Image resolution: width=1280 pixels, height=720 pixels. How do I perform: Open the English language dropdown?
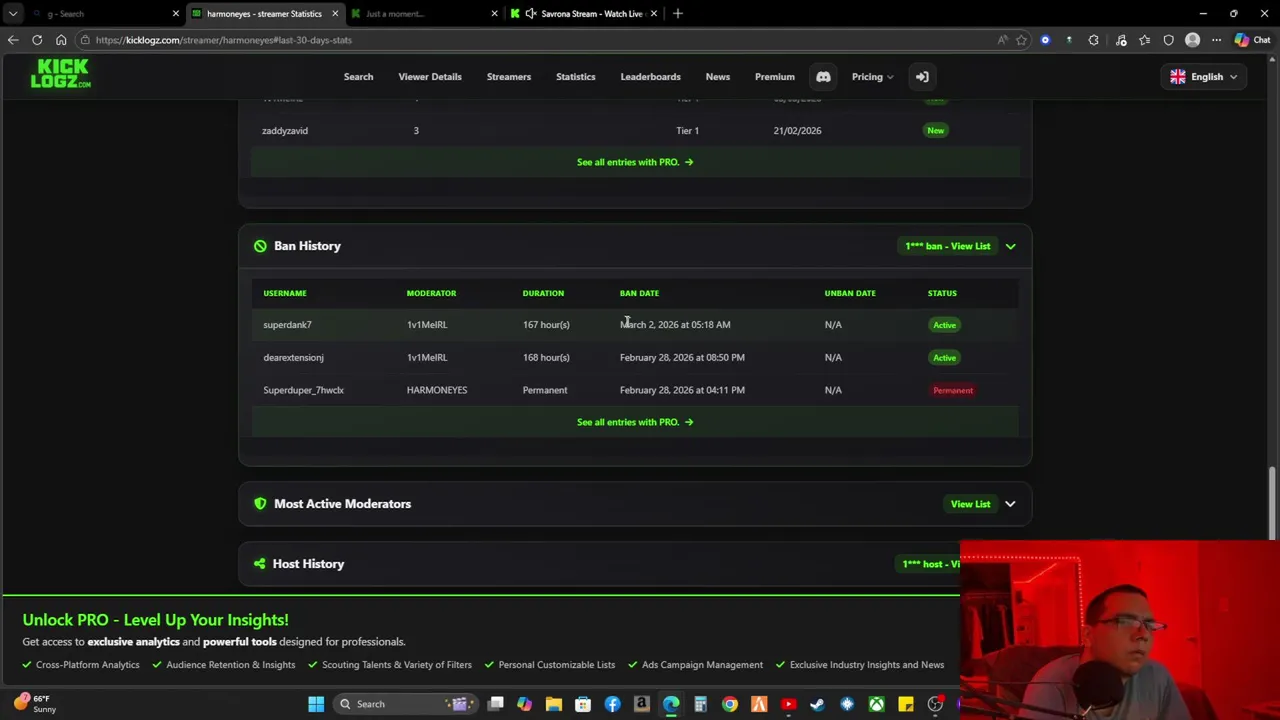(1203, 77)
